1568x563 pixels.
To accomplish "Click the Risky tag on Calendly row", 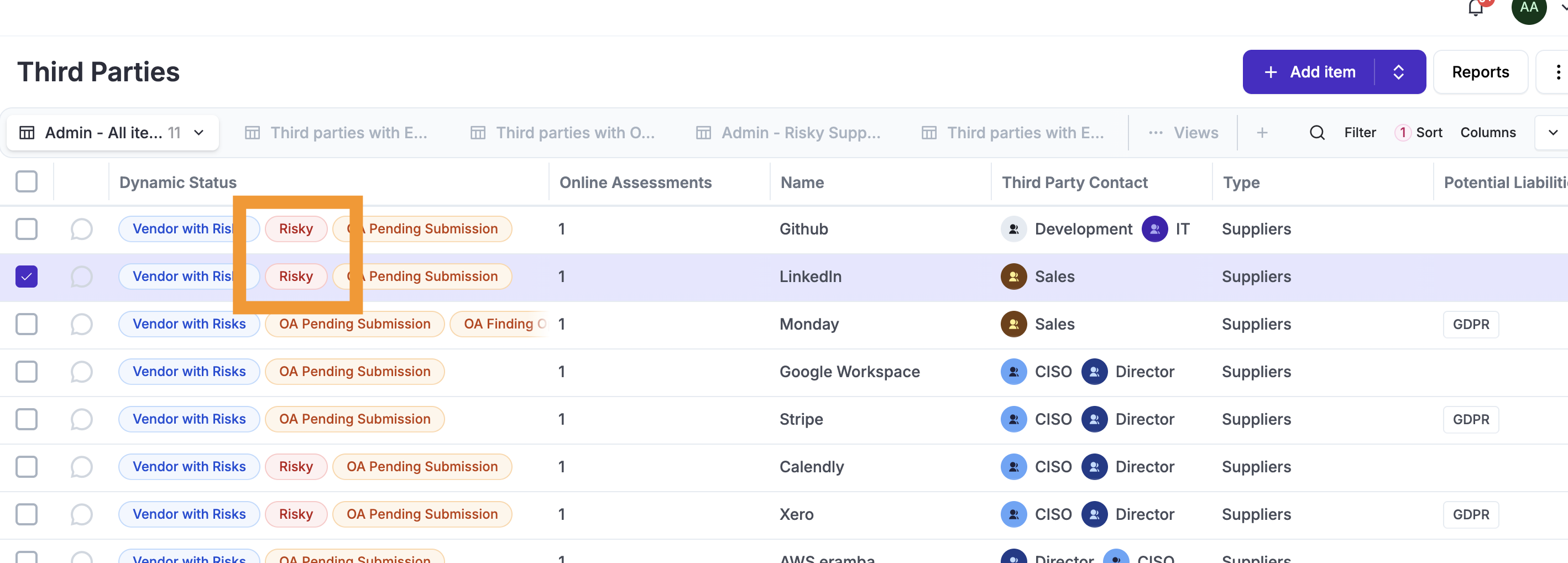I will click(x=296, y=467).
